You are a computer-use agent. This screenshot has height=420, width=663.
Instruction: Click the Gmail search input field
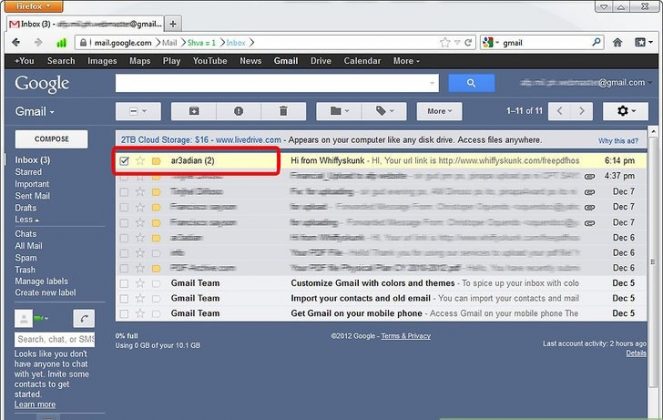click(276, 83)
